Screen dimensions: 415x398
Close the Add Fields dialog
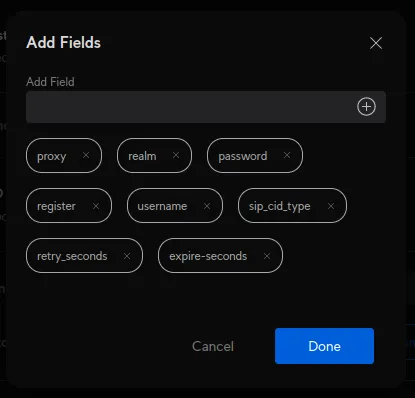coord(376,43)
